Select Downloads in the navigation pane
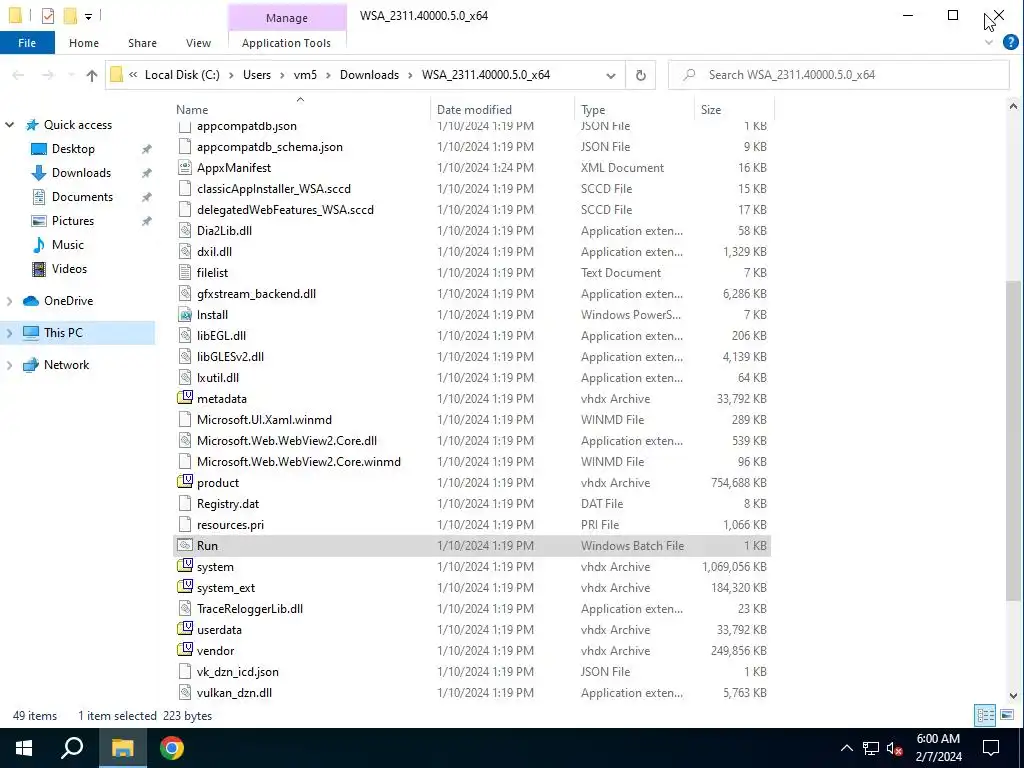Screen dimensions: 1024x768 coord(81,173)
